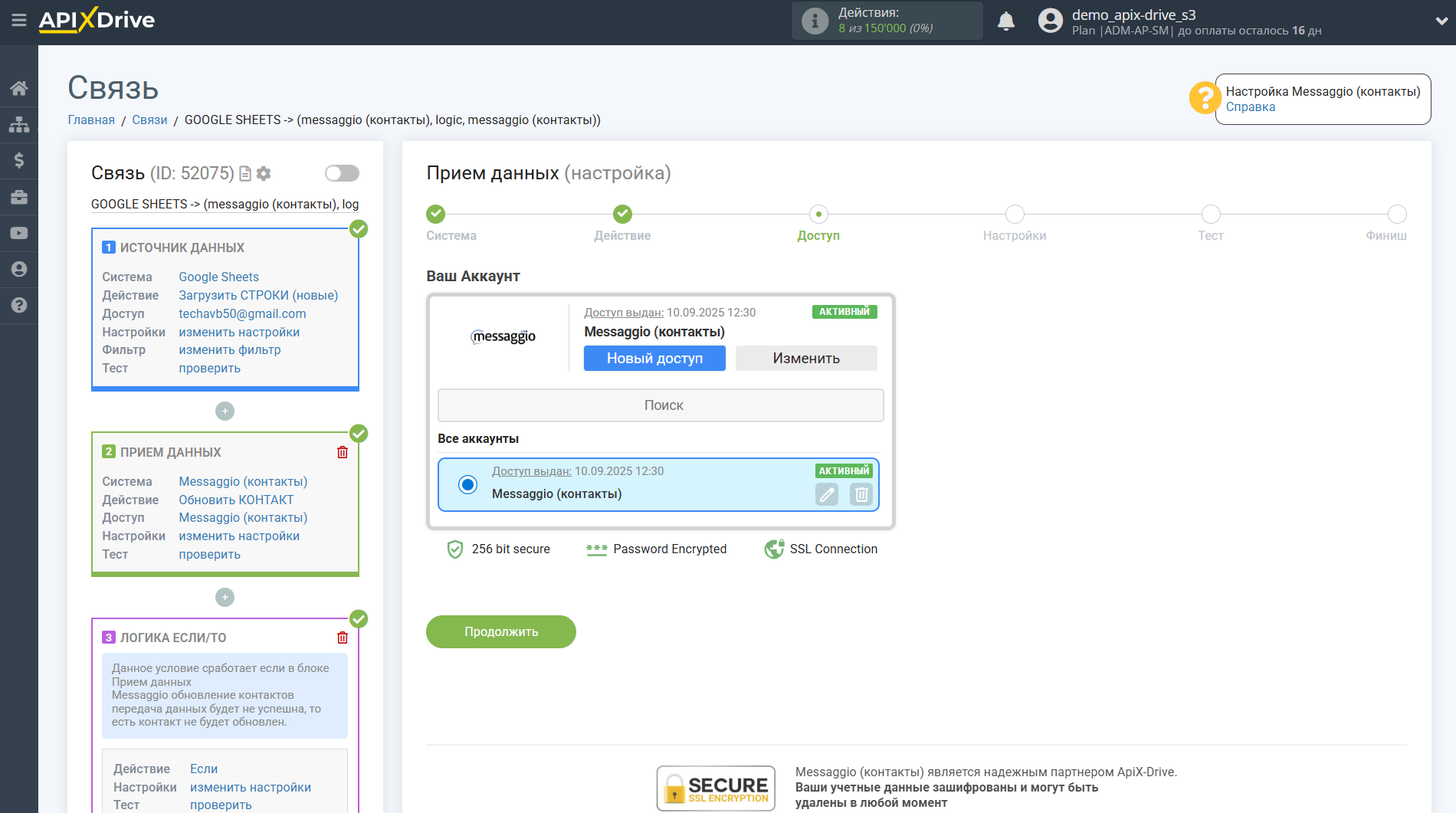Select the Messaggio (контакты) account radio button

(x=467, y=484)
